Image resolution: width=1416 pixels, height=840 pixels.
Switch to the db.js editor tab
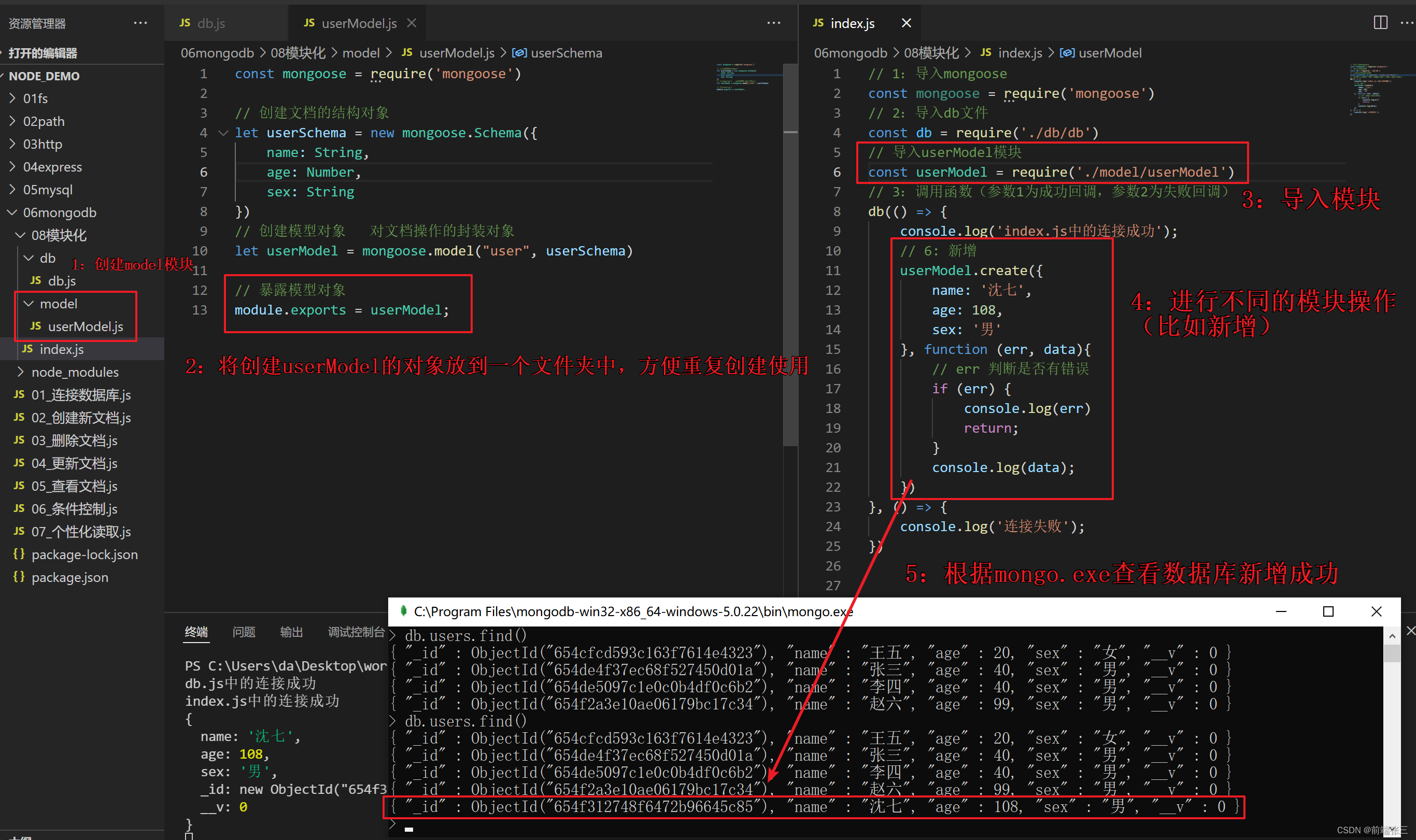point(210,23)
